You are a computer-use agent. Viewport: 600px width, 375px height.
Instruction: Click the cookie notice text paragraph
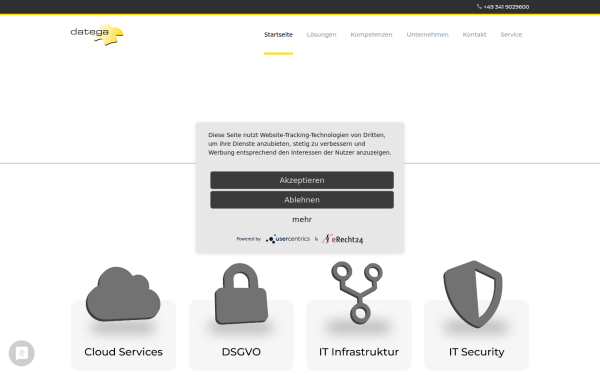click(300, 144)
